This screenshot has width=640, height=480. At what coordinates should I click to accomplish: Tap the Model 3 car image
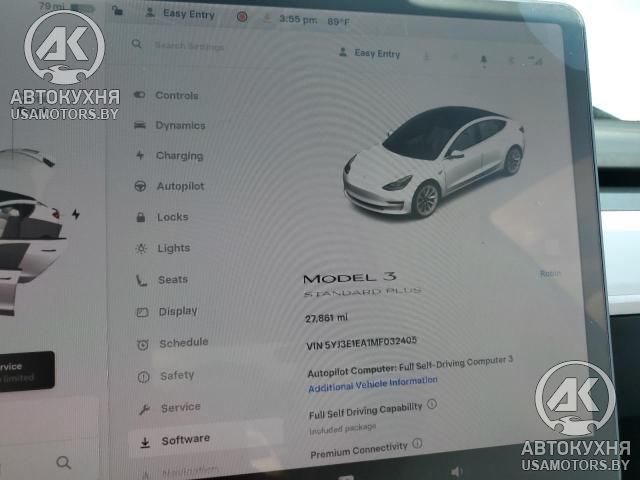434,162
